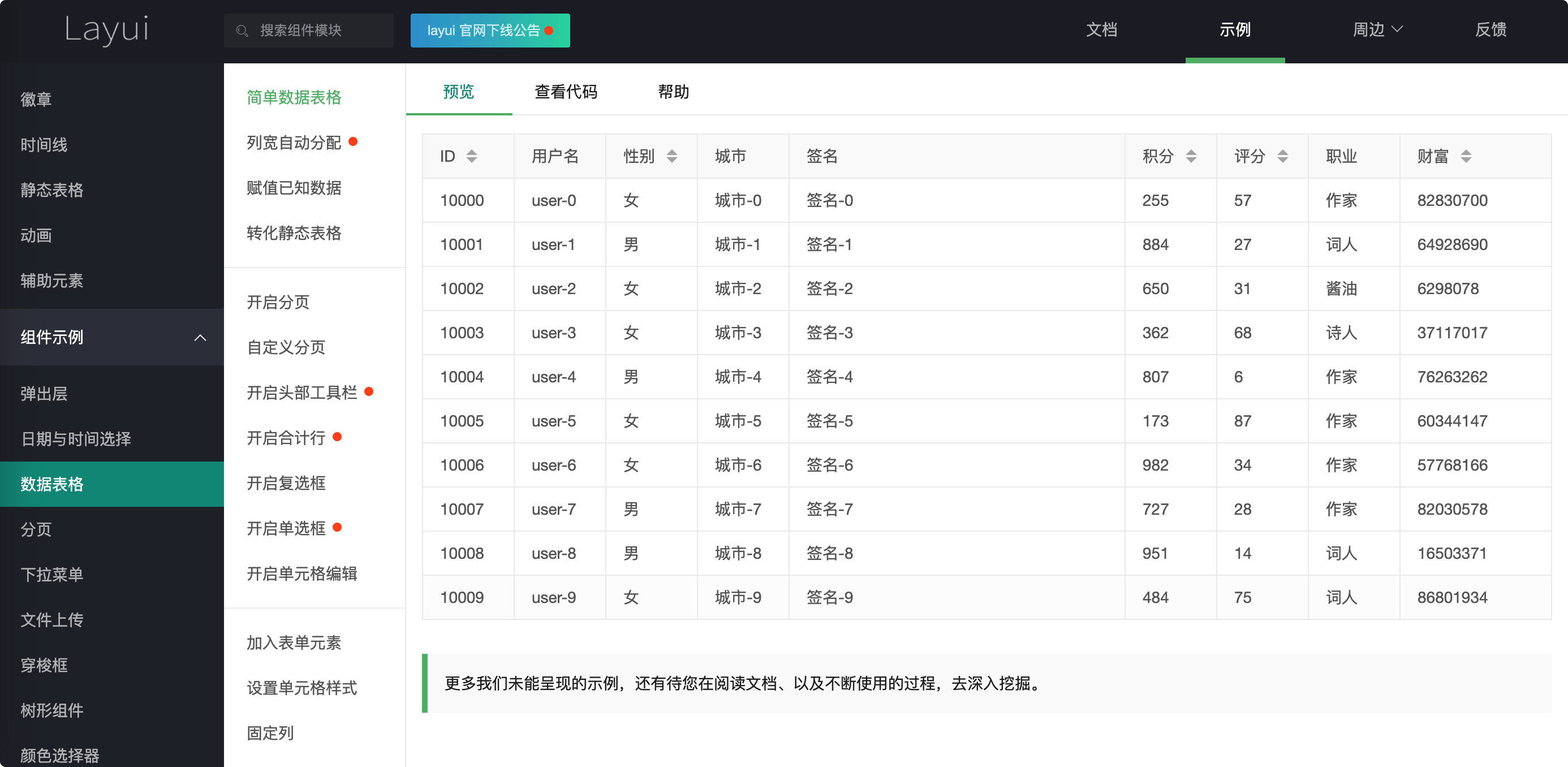
Task: Sort by 评分 column arrows
Action: point(1282,157)
